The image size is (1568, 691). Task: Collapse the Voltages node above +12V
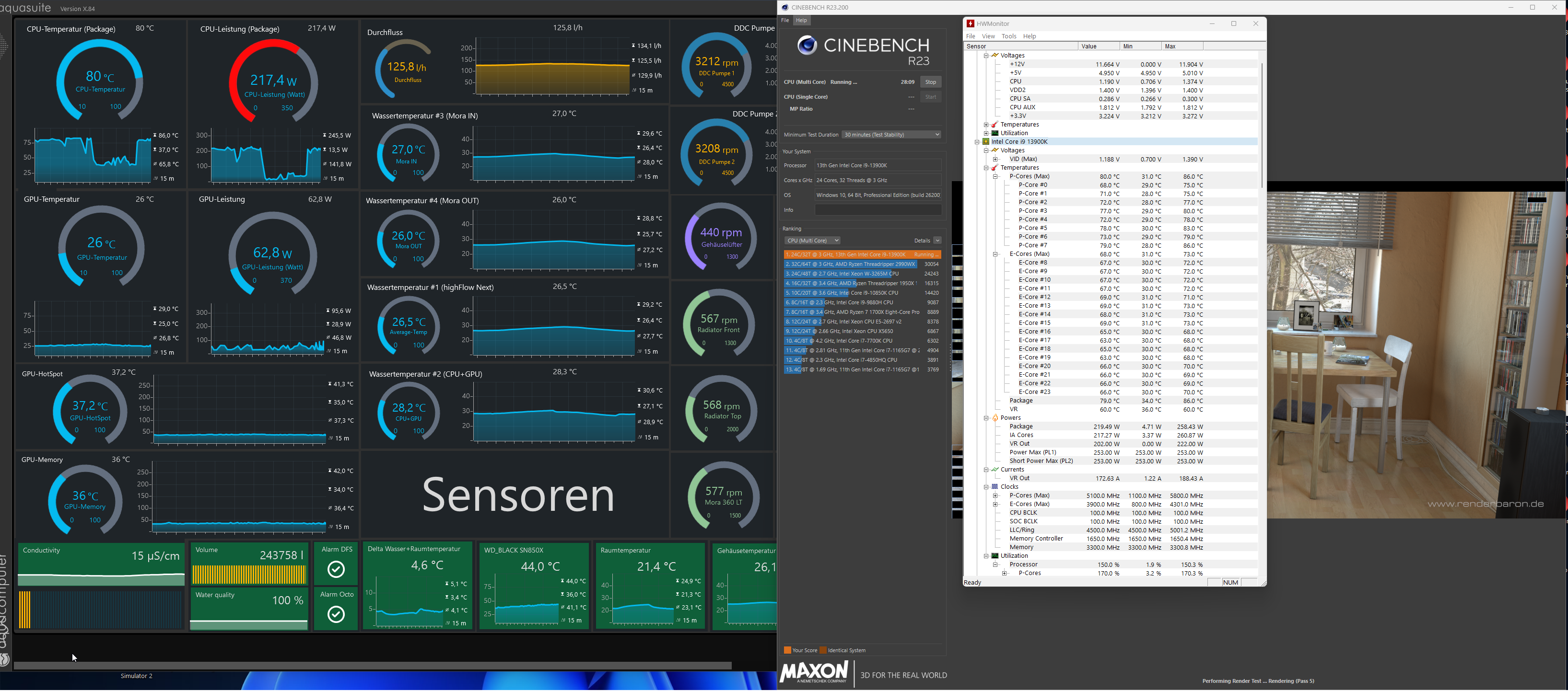point(986,56)
